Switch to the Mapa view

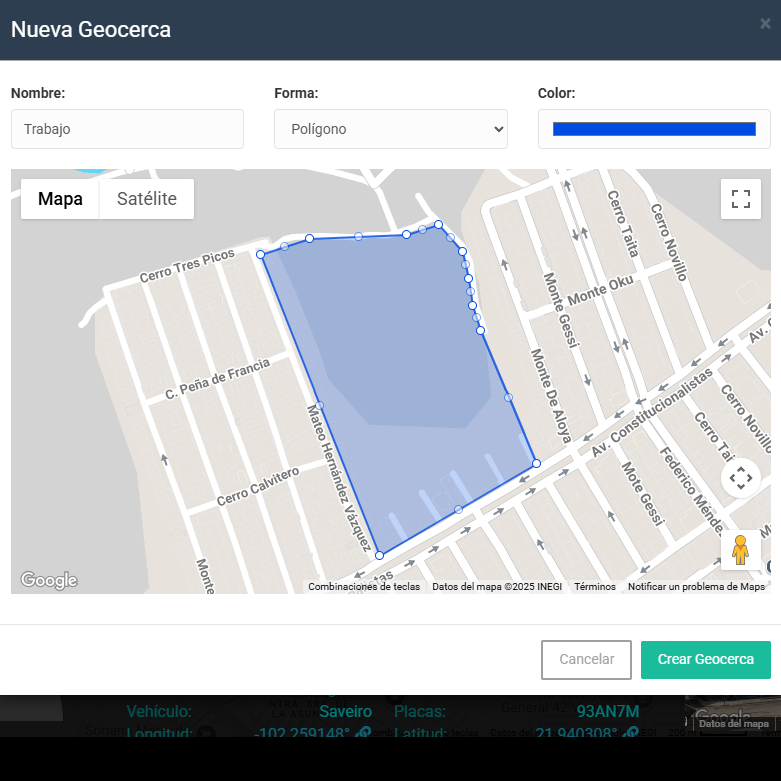pos(60,199)
